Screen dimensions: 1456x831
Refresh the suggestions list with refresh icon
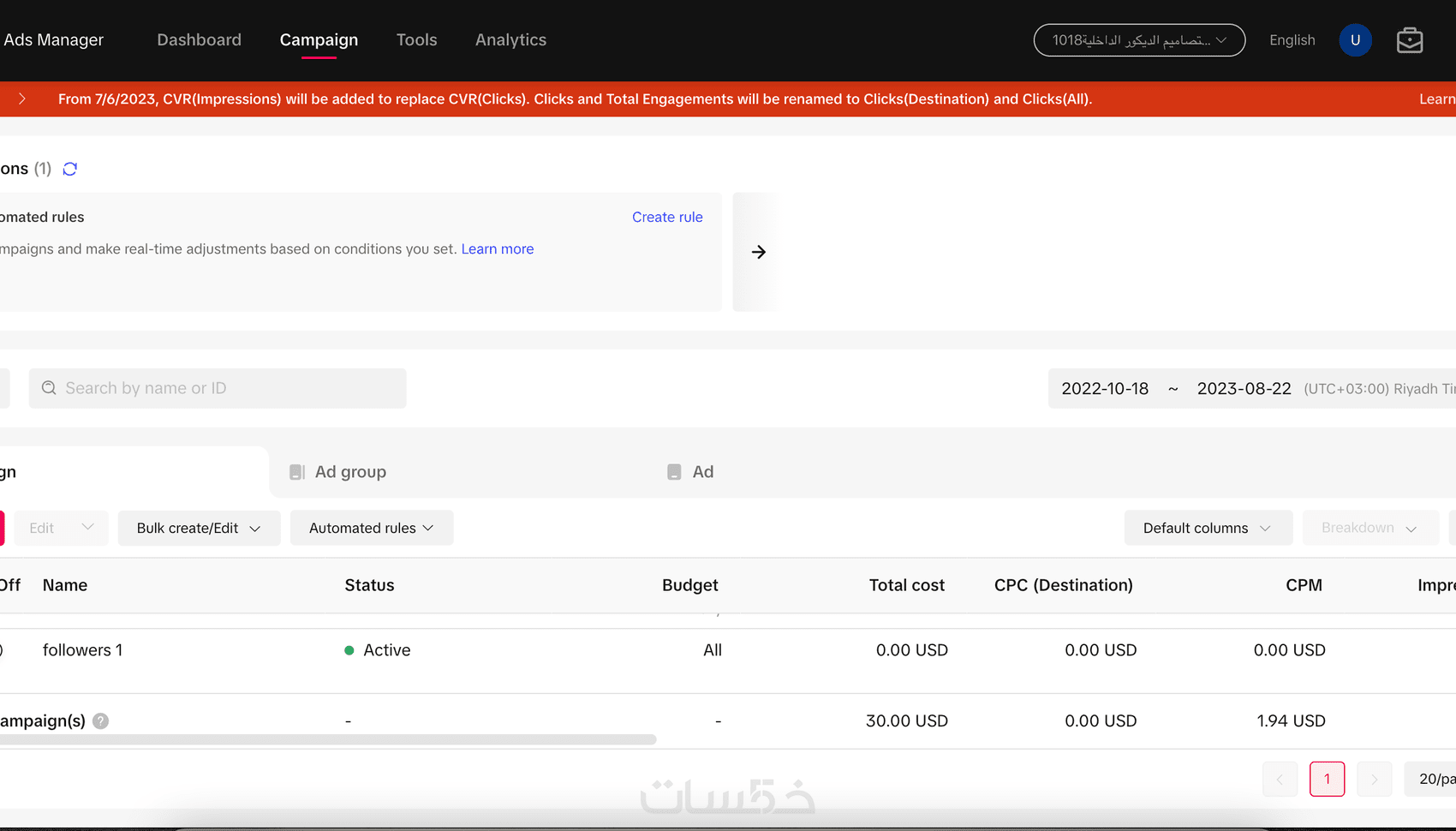coord(70,169)
